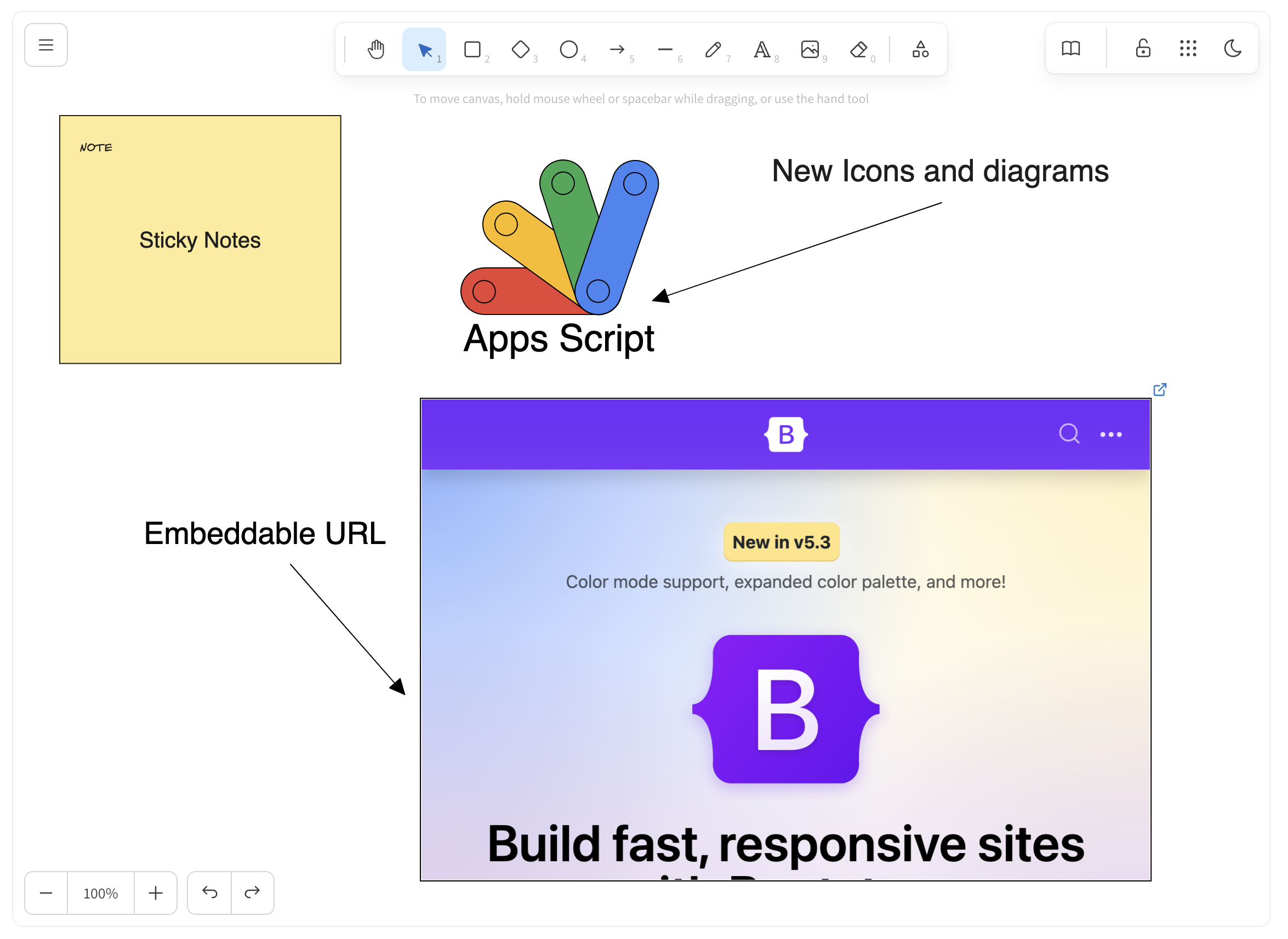Open the more shapes tools menu
The height and width of the screenshot is (939, 1288).
point(921,49)
